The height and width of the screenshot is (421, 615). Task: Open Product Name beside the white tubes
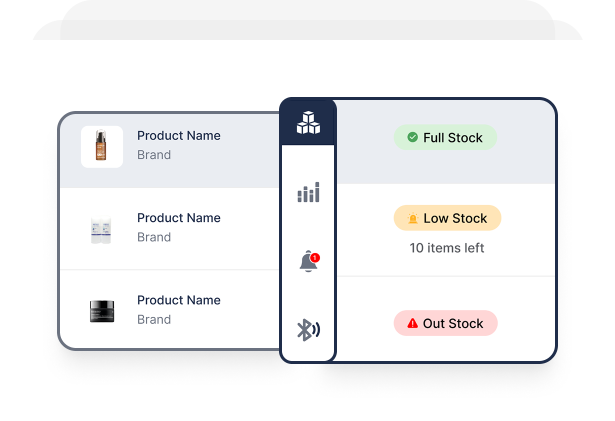pos(179,218)
